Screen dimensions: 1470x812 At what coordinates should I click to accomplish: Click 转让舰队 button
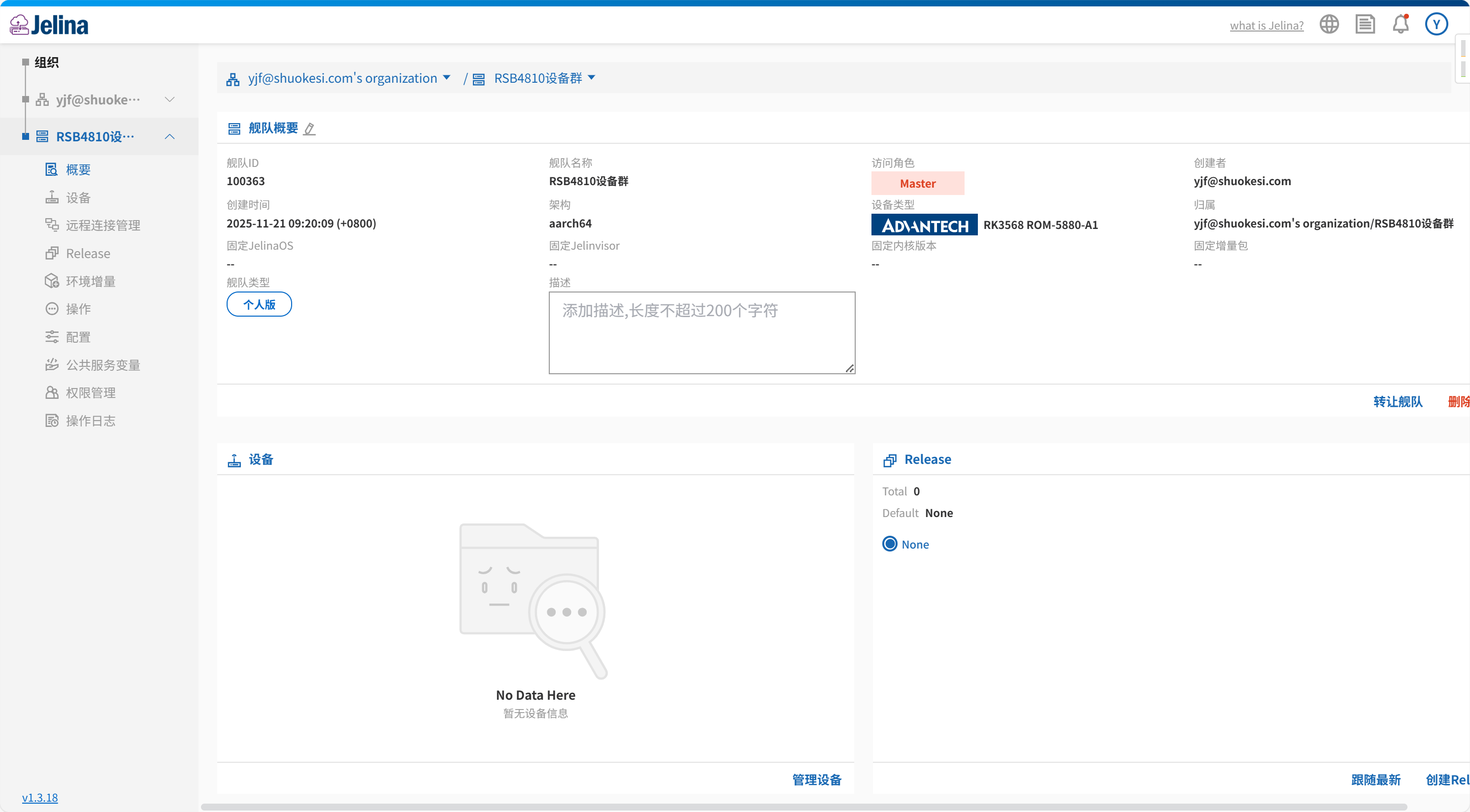pyautogui.click(x=1397, y=401)
